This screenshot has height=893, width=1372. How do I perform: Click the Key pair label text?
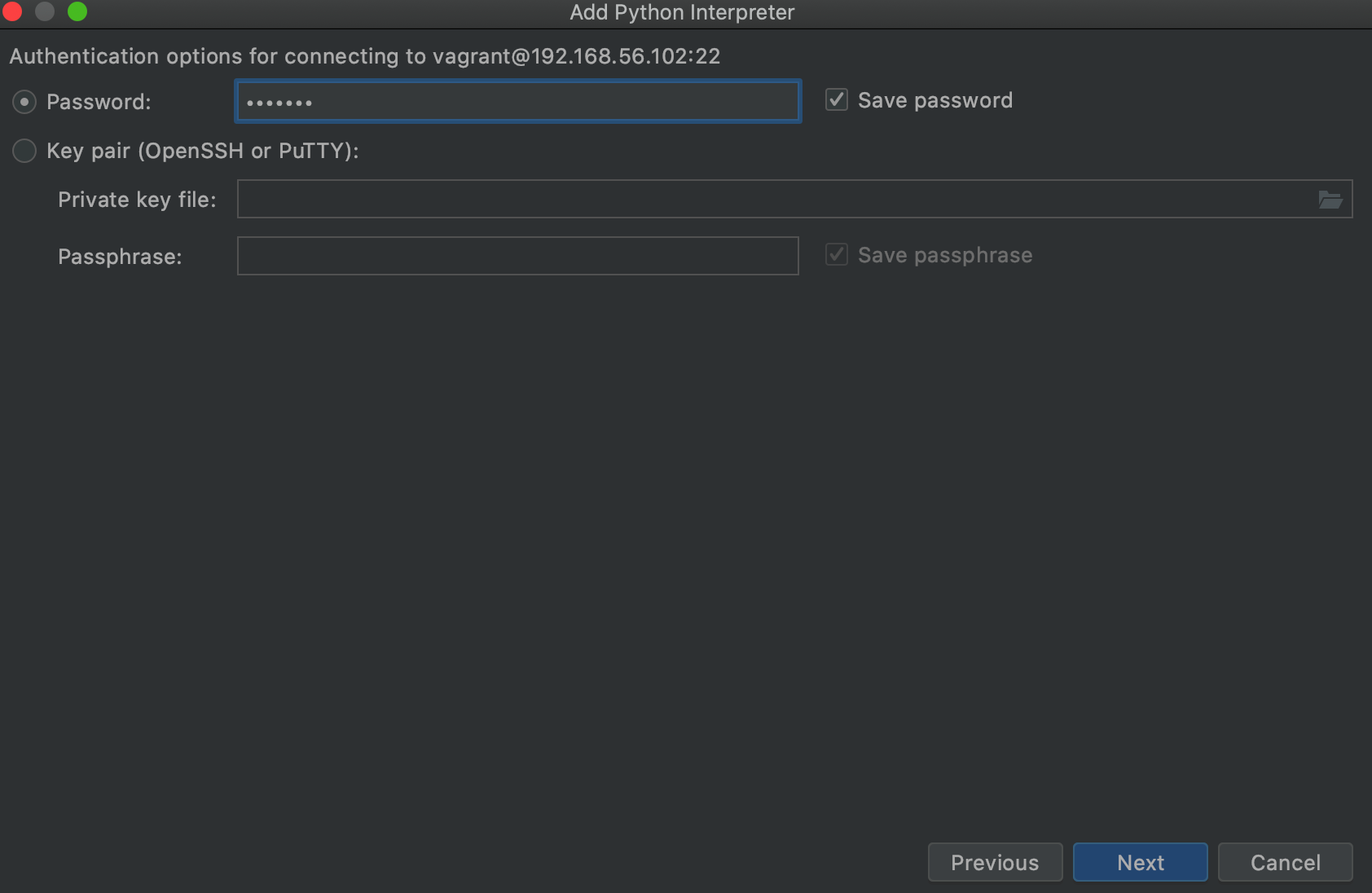203,151
